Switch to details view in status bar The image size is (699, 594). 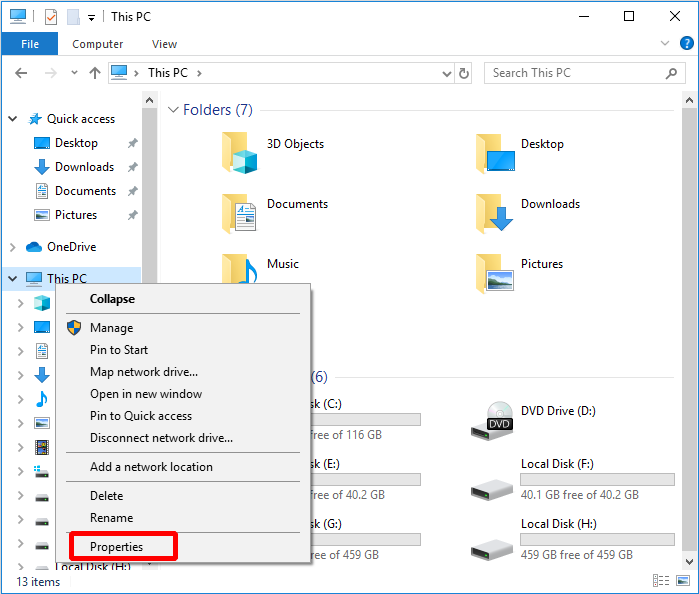pyautogui.click(x=661, y=580)
